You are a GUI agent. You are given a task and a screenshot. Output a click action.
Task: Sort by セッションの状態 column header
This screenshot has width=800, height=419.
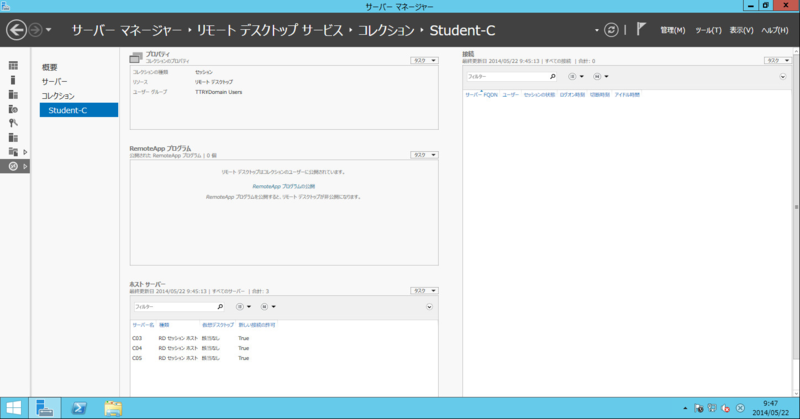click(x=539, y=95)
